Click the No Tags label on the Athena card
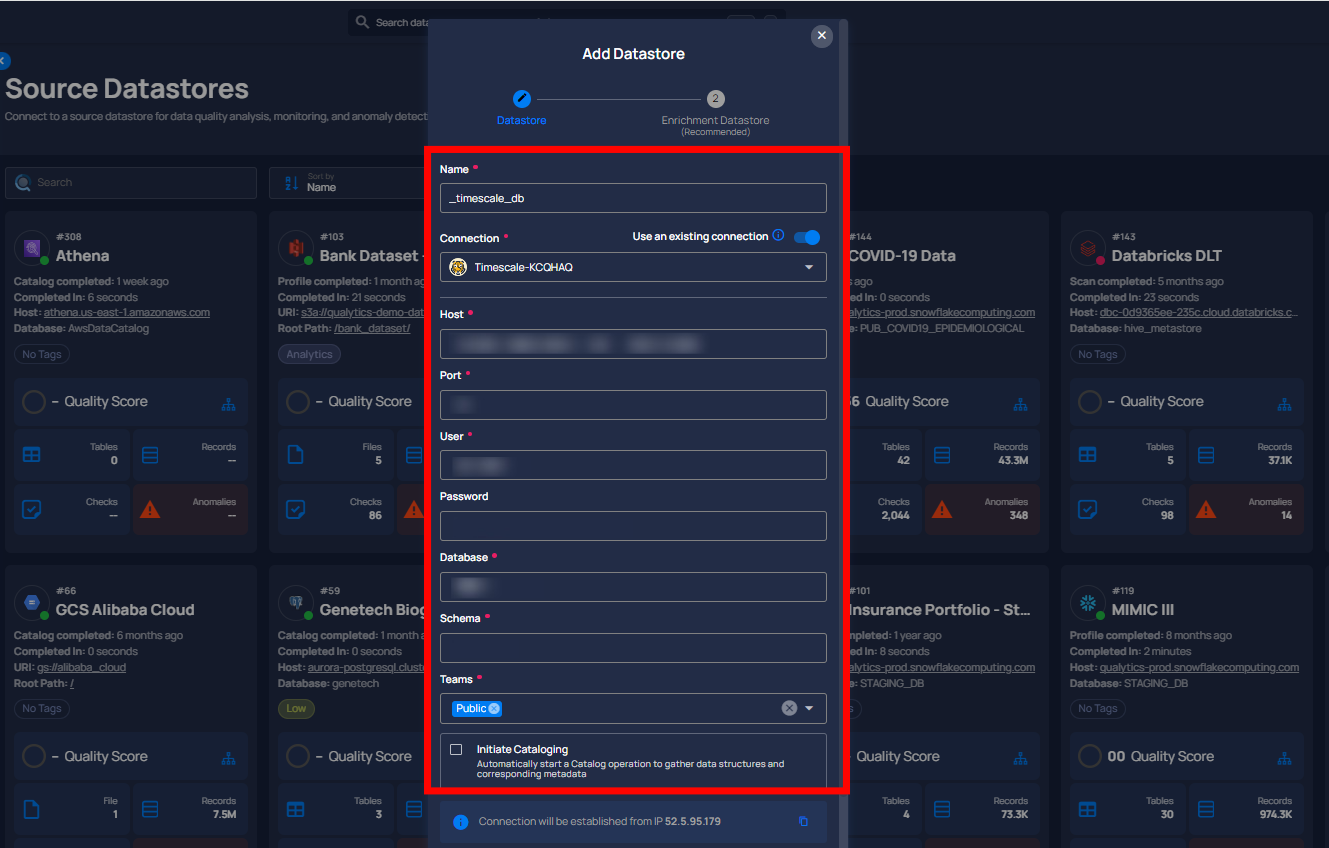This screenshot has height=848, width=1329. (42, 354)
